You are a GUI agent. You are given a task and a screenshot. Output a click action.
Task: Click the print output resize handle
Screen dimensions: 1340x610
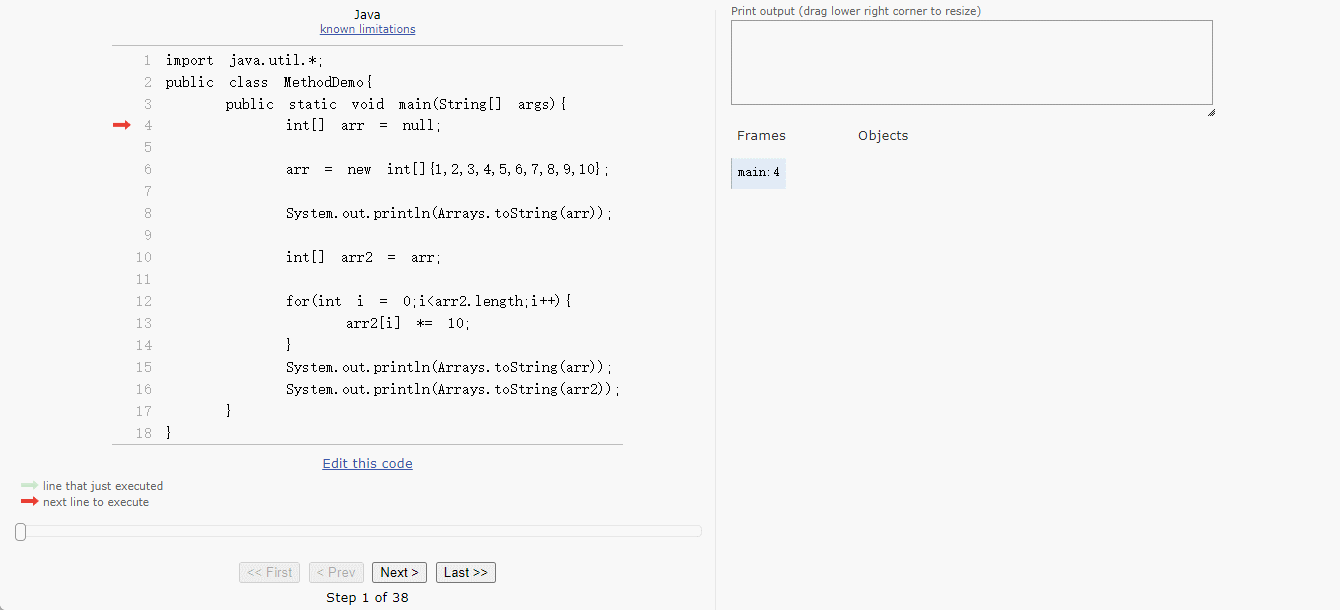coord(1210,112)
